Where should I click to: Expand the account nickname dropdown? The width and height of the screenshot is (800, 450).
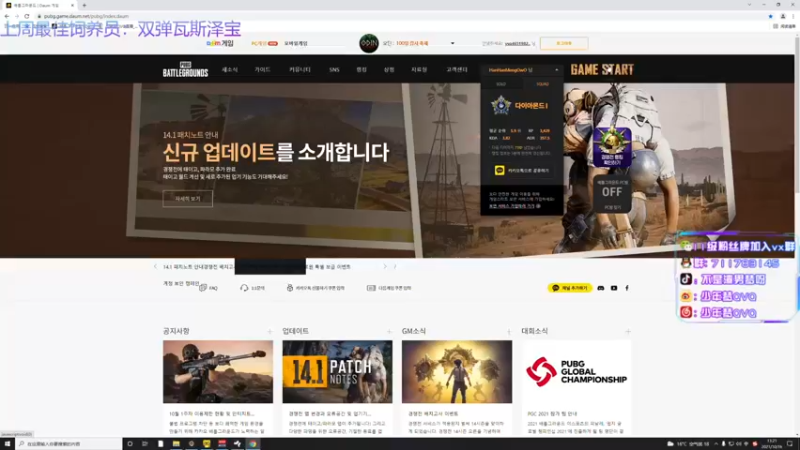pos(557,70)
